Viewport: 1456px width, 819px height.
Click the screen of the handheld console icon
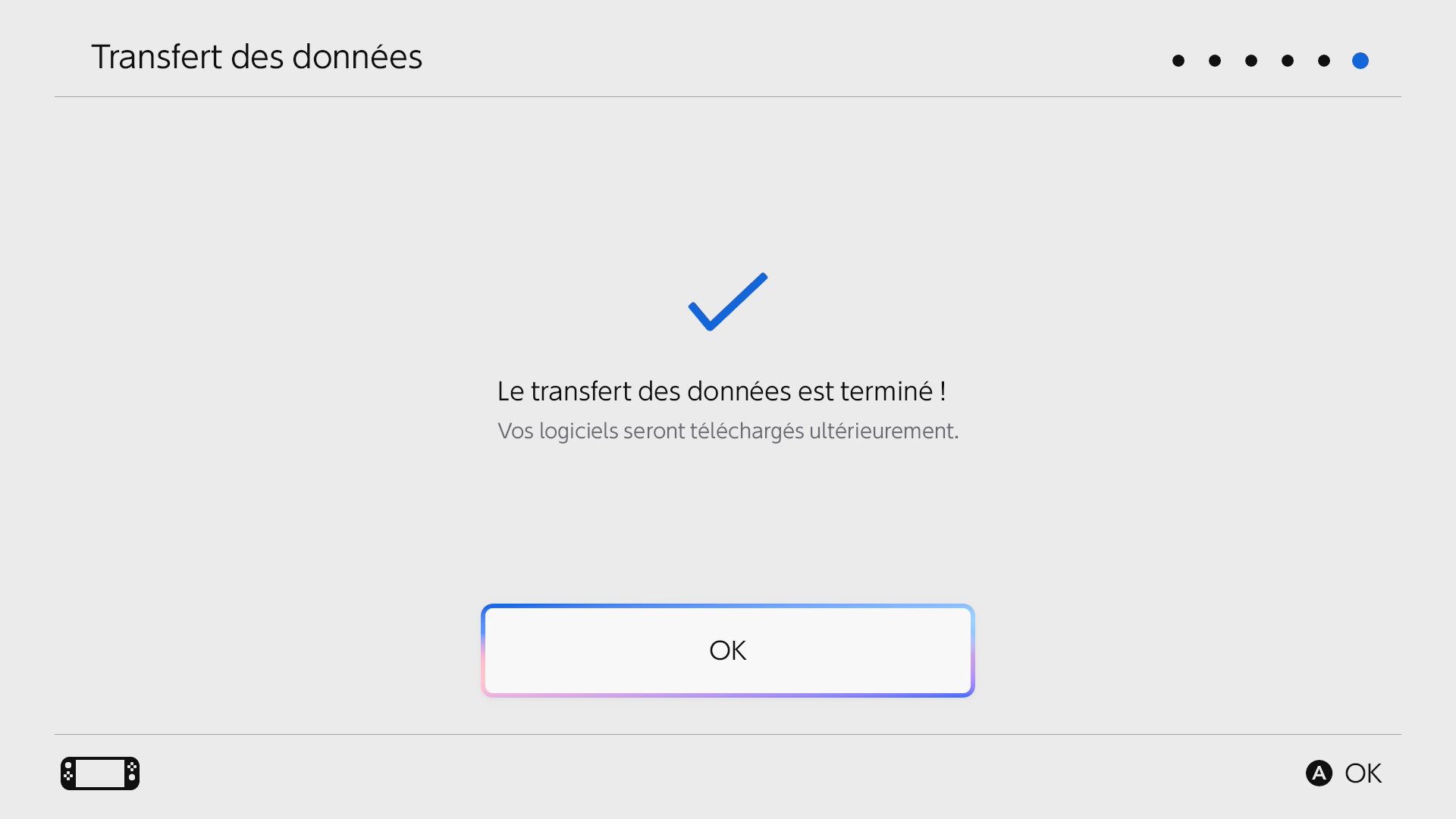click(x=100, y=773)
